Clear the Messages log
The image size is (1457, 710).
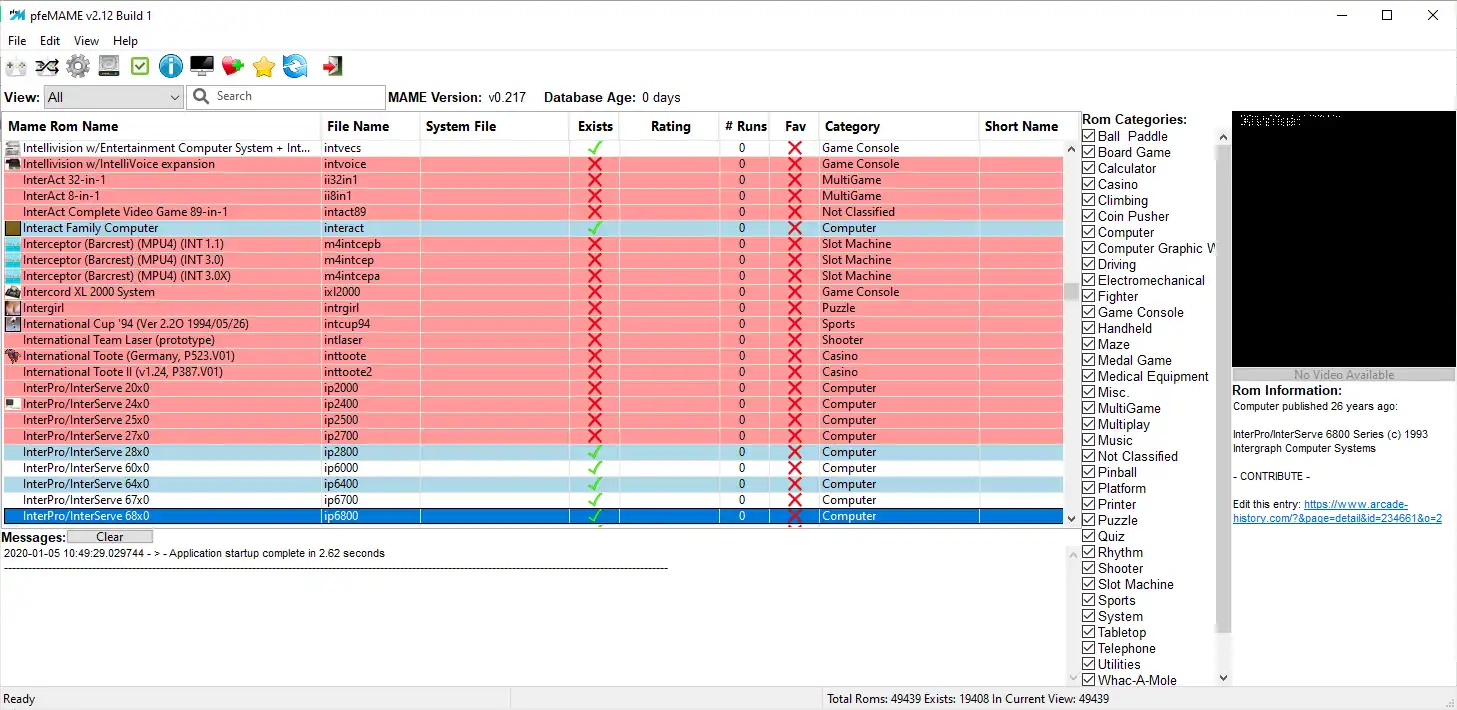coord(110,537)
